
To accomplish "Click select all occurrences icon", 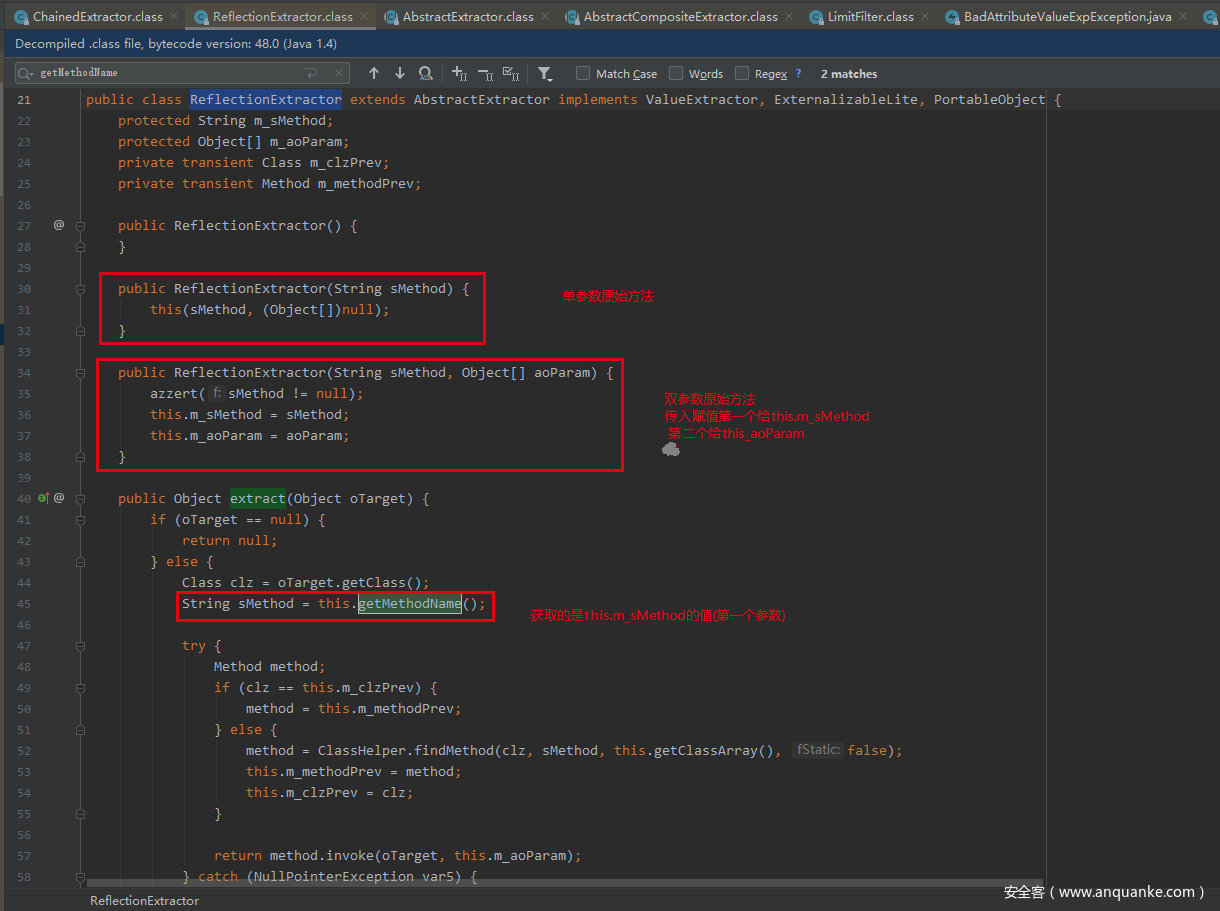I will [x=511, y=73].
